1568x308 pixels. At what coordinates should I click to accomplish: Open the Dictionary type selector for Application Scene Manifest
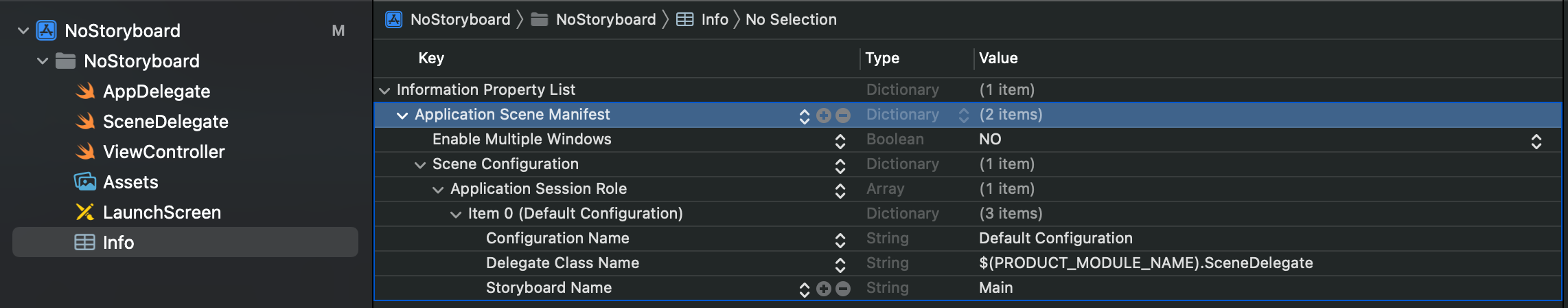(963, 115)
